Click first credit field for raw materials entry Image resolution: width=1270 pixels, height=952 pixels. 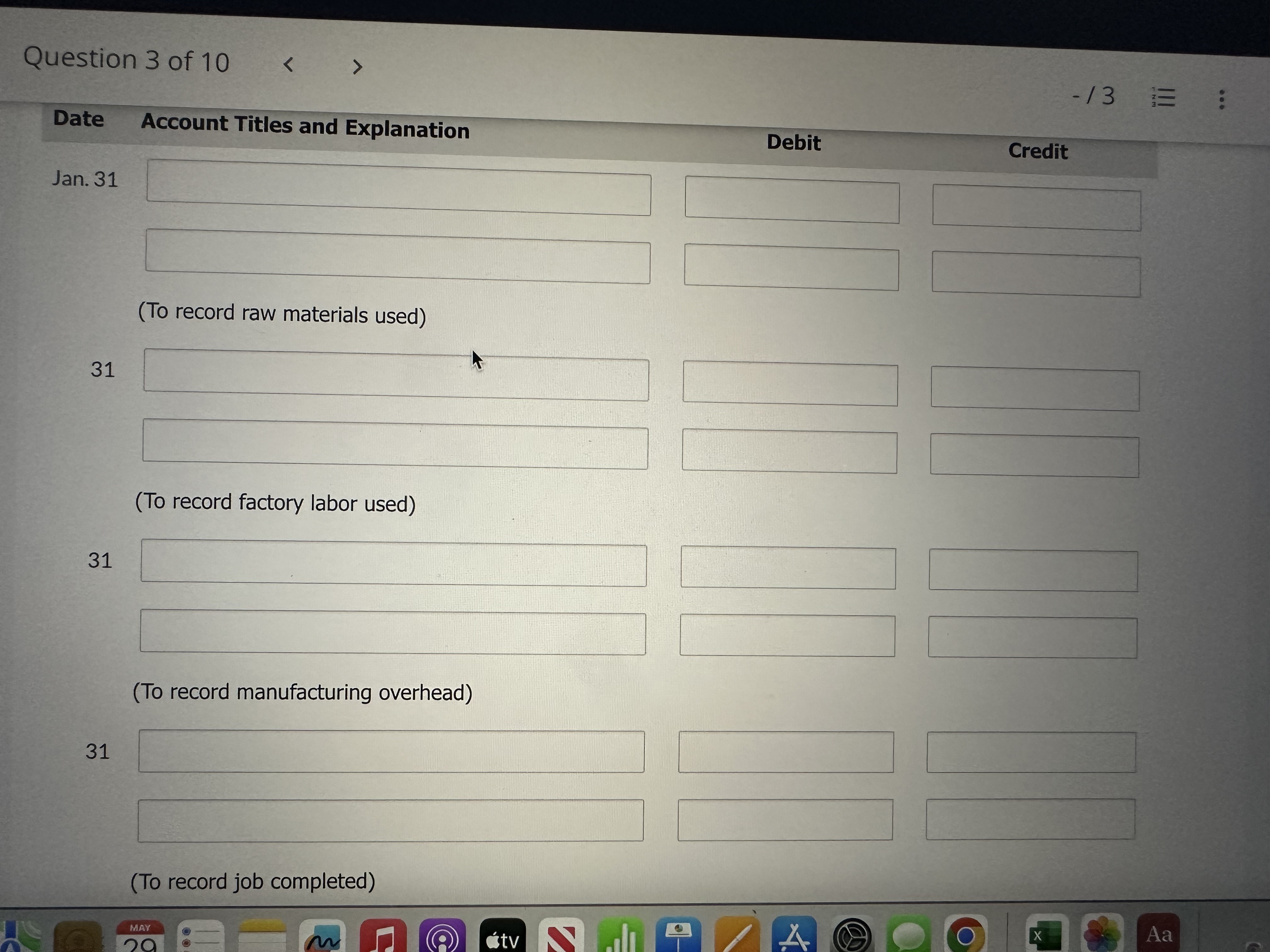[x=1036, y=207]
